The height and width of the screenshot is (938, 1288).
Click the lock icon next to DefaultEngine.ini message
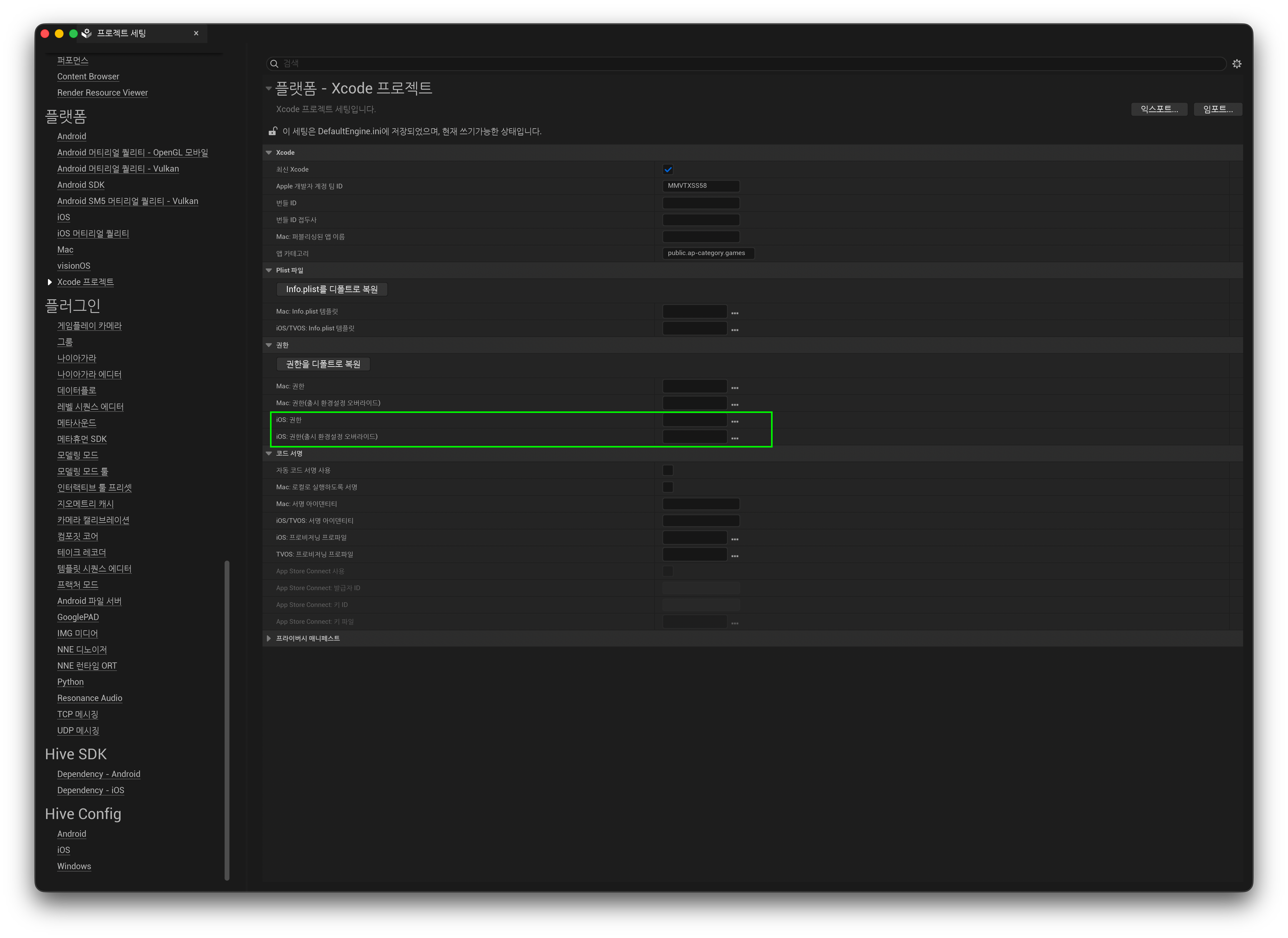(272, 131)
